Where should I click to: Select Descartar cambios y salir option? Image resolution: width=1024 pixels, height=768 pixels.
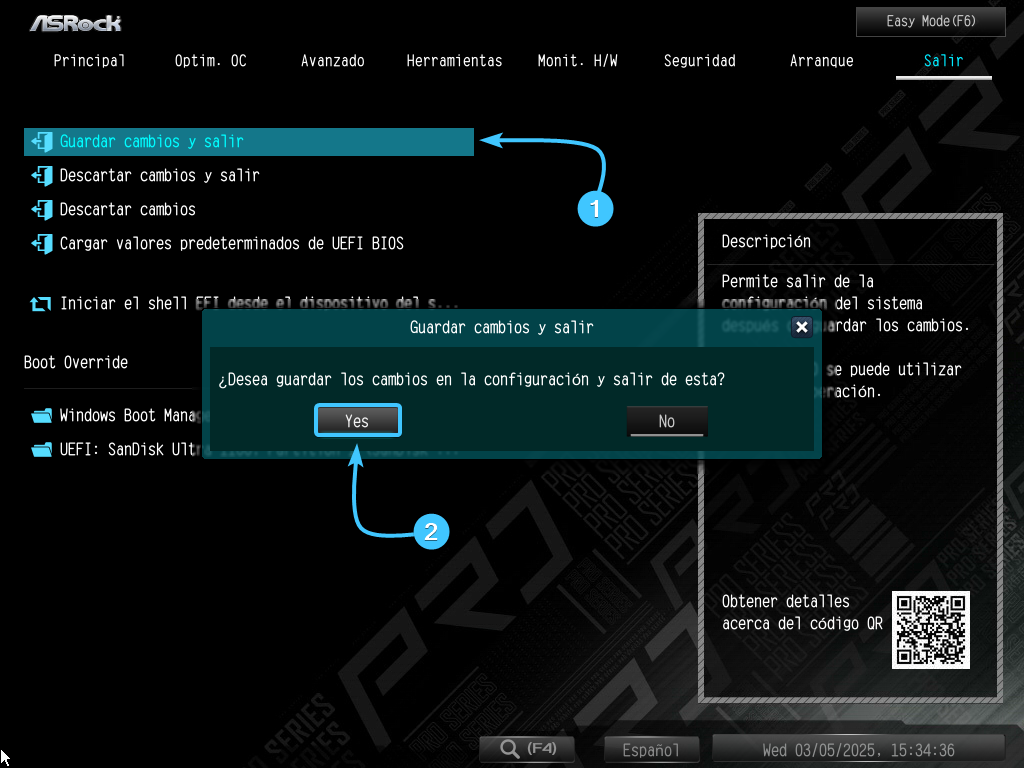[159, 176]
